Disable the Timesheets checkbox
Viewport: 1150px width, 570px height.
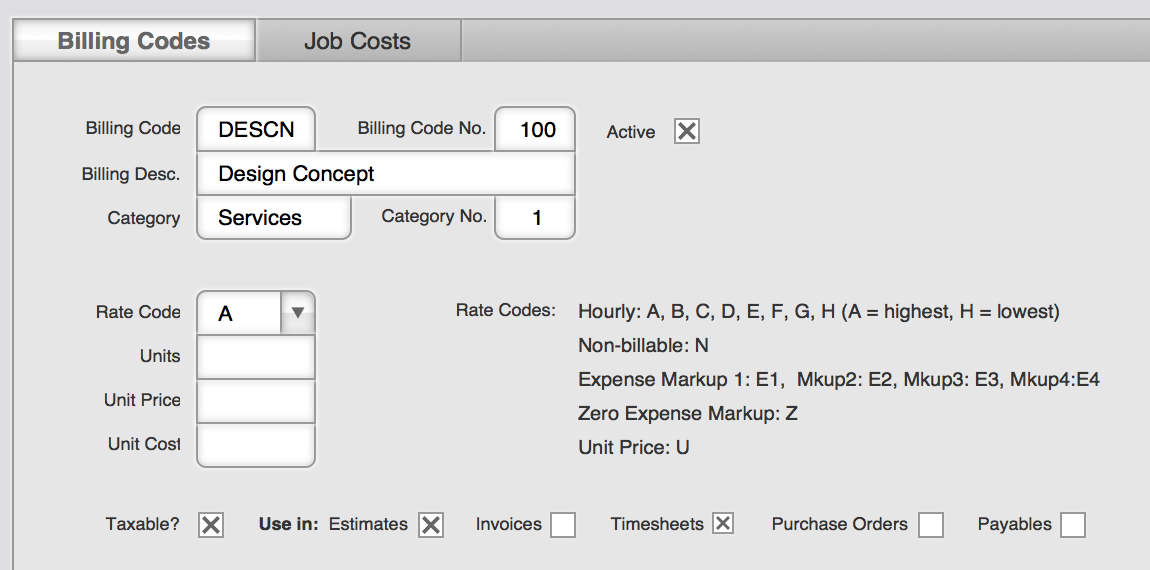click(x=723, y=523)
